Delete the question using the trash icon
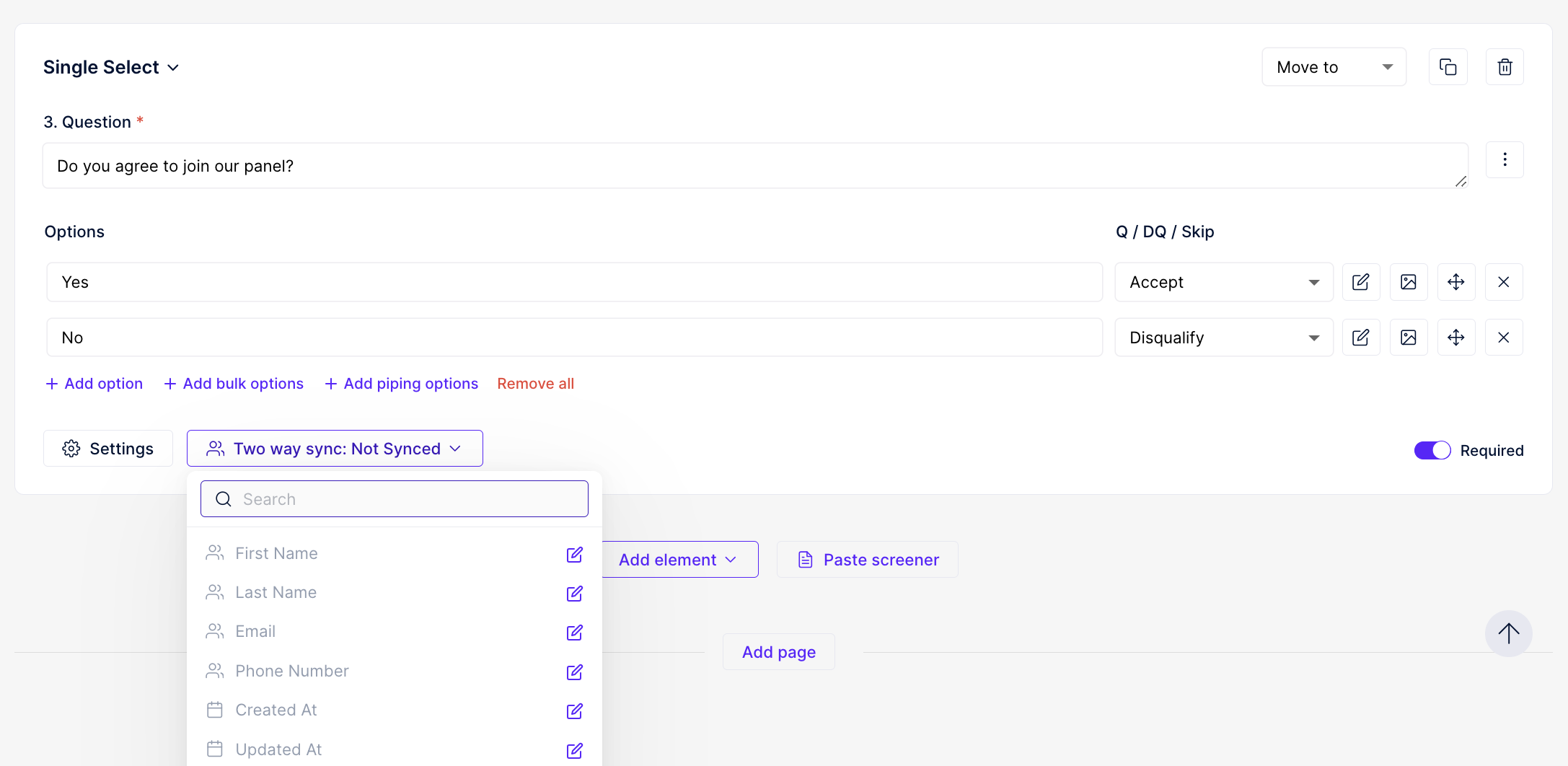Screen dimensions: 1568x766 (1505, 67)
